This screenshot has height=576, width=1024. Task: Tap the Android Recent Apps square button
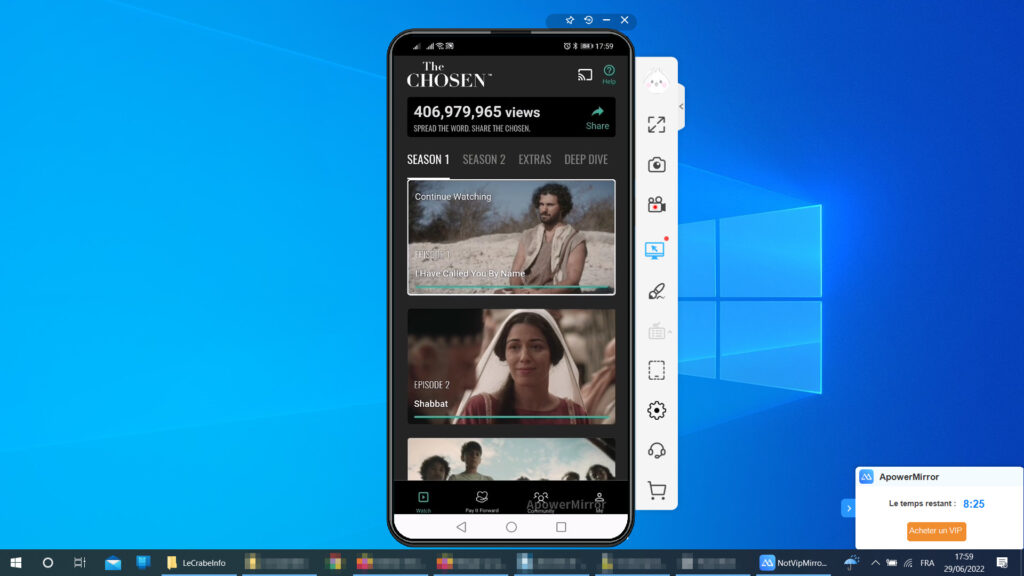[x=561, y=527]
